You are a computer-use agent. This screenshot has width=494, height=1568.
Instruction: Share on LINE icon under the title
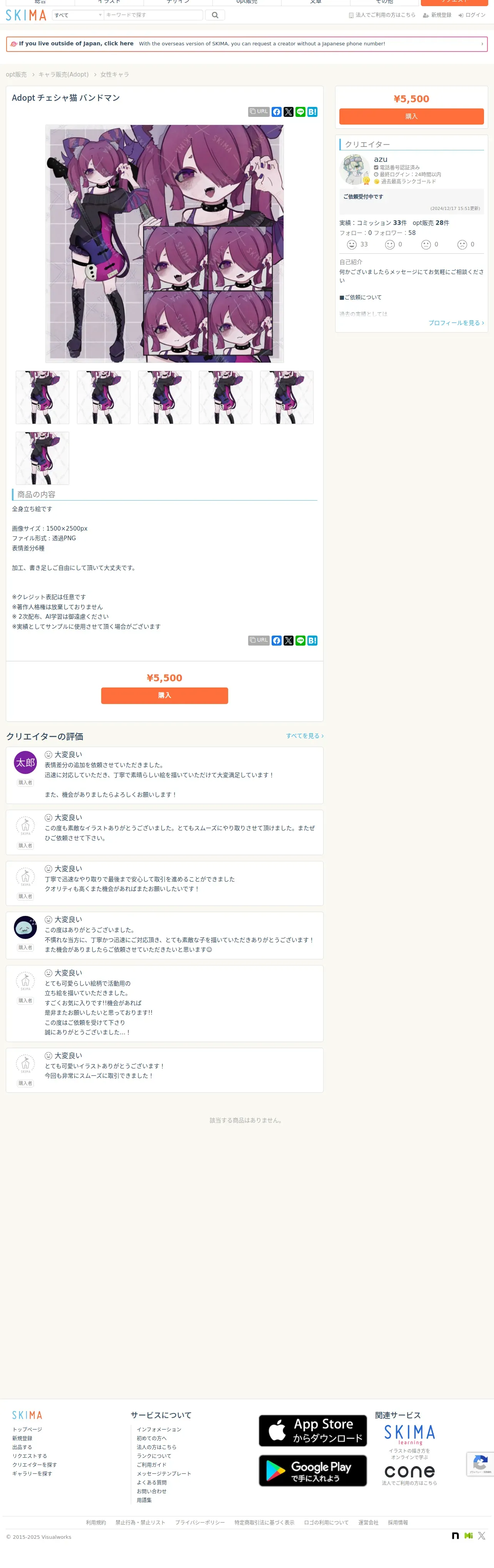pyautogui.click(x=300, y=112)
